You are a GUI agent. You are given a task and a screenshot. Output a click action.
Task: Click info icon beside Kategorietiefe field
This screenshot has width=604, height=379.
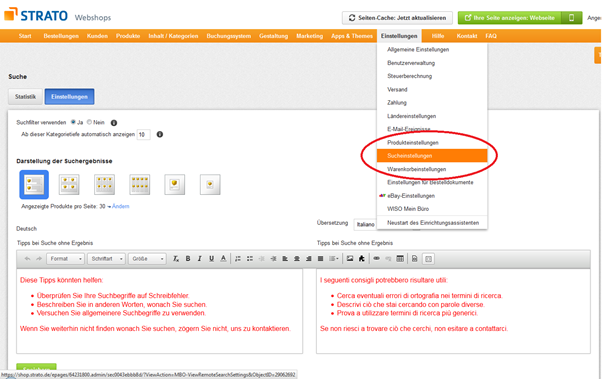[x=159, y=134]
